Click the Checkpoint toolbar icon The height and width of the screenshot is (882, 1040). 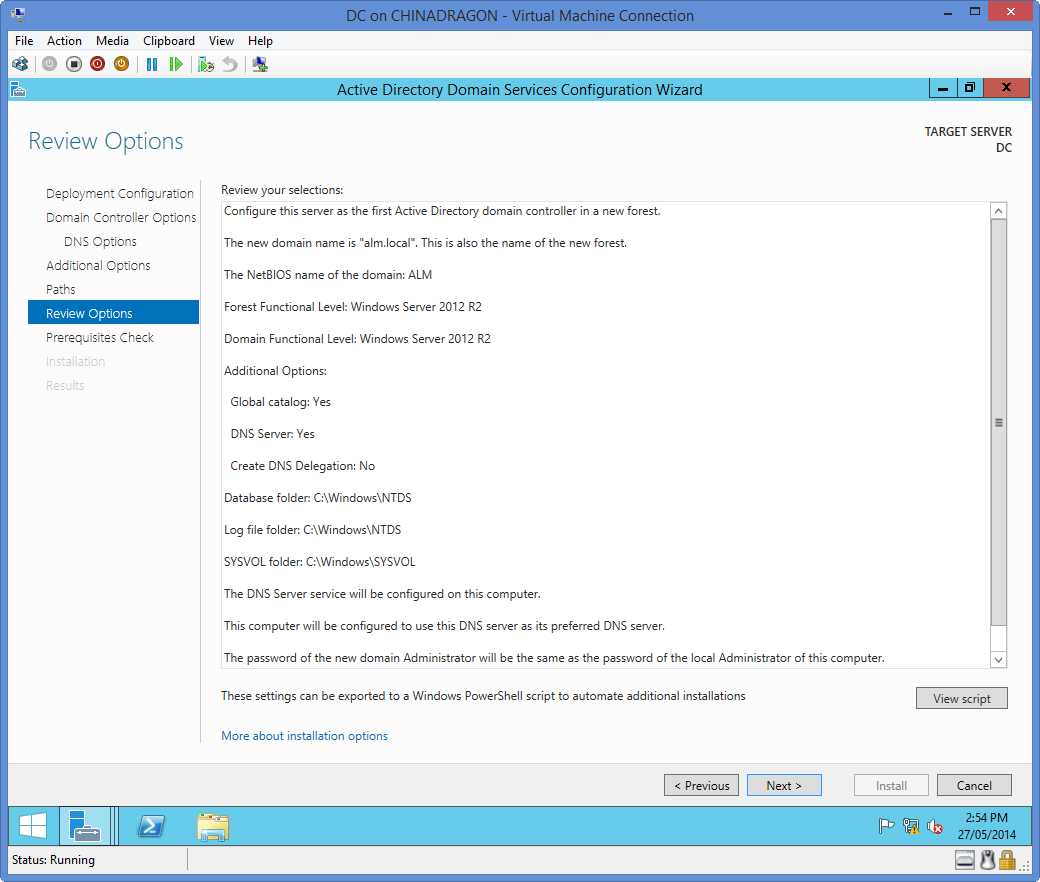[206, 64]
